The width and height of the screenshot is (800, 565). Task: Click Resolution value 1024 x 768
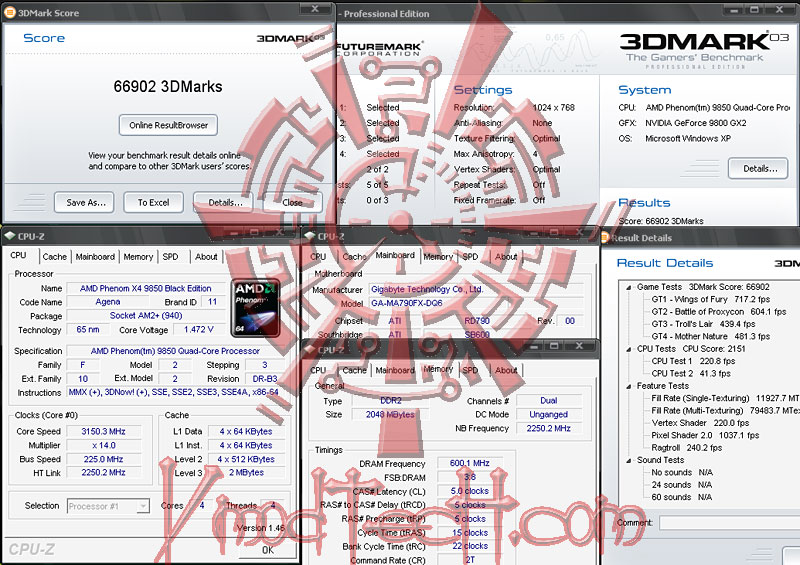554,108
